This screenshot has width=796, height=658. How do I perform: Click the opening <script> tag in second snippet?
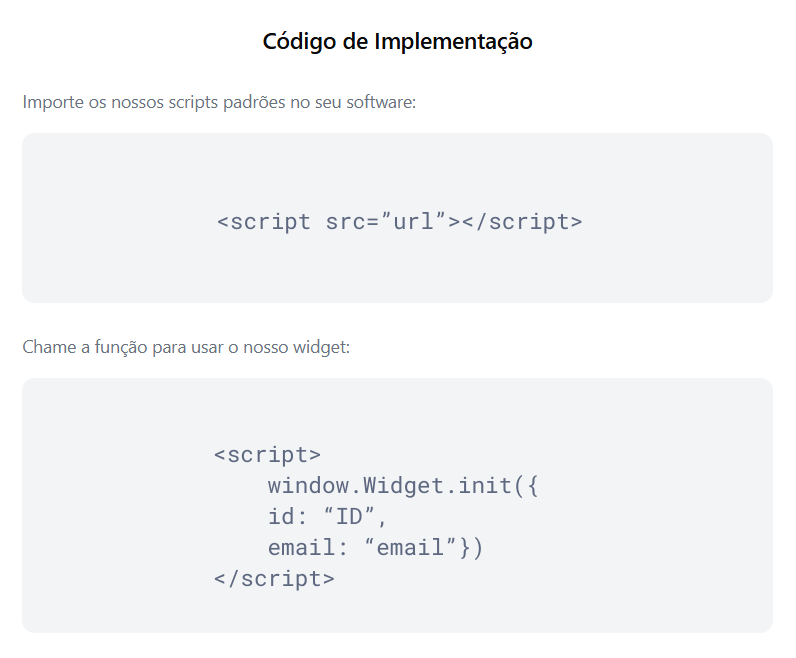click(267, 455)
